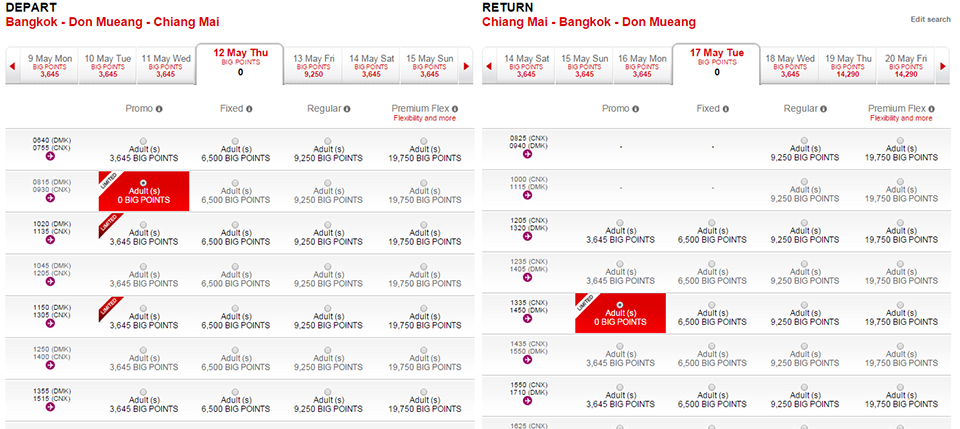Screen dimensions: 960x429
Task: Open Premium Flex info icon in Return section
Action: pos(931,109)
